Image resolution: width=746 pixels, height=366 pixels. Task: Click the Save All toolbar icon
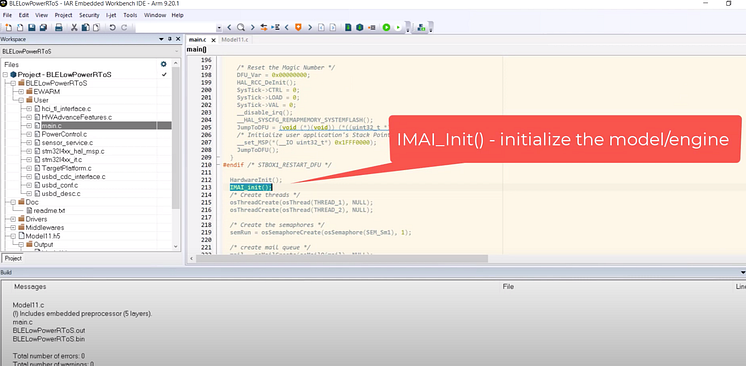point(43,28)
